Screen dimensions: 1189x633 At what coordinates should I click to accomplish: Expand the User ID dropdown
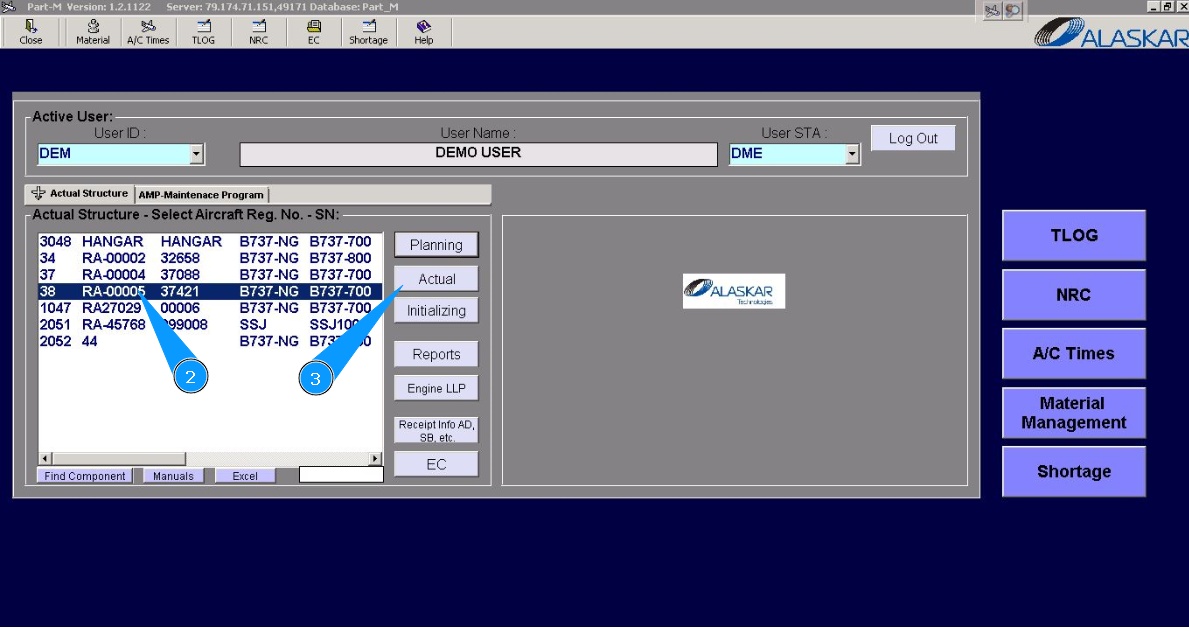[x=196, y=154]
